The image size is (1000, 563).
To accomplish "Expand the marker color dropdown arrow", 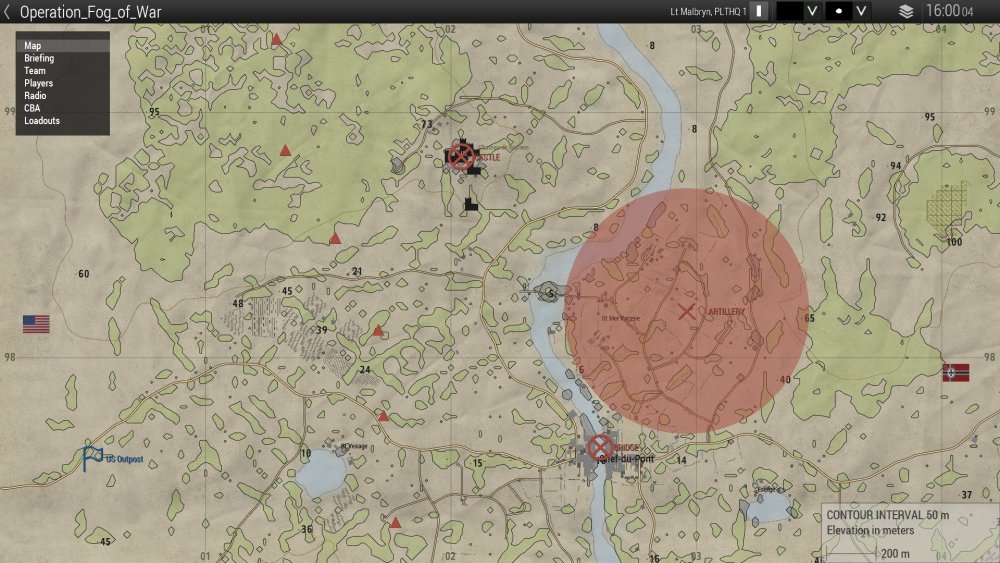I will (x=813, y=11).
